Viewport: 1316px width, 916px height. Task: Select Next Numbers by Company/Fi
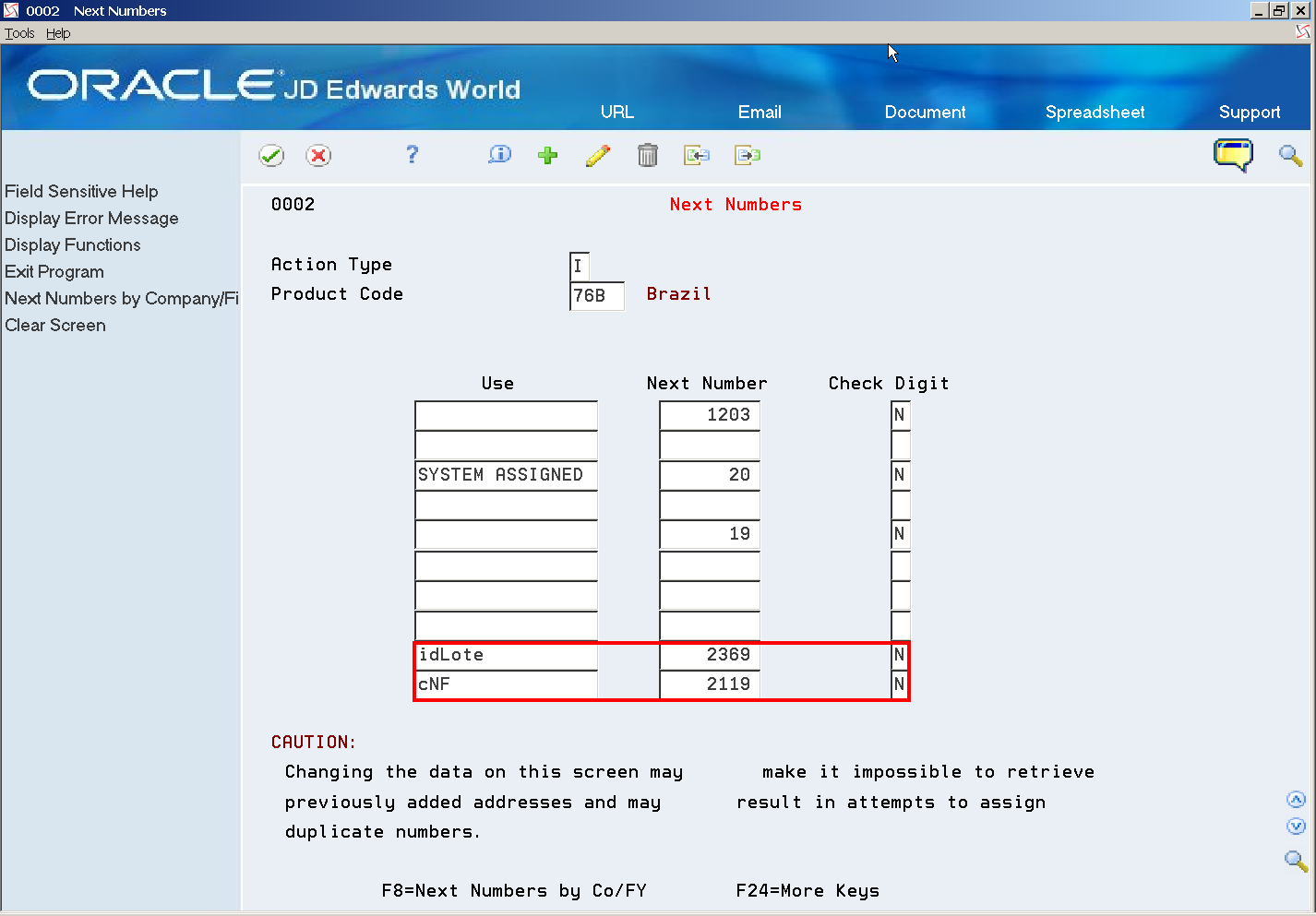[121, 298]
